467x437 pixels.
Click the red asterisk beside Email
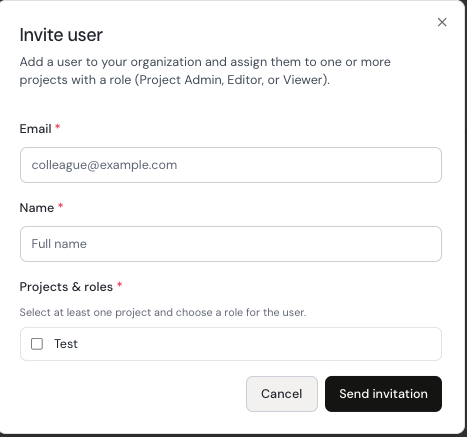pos(57,127)
